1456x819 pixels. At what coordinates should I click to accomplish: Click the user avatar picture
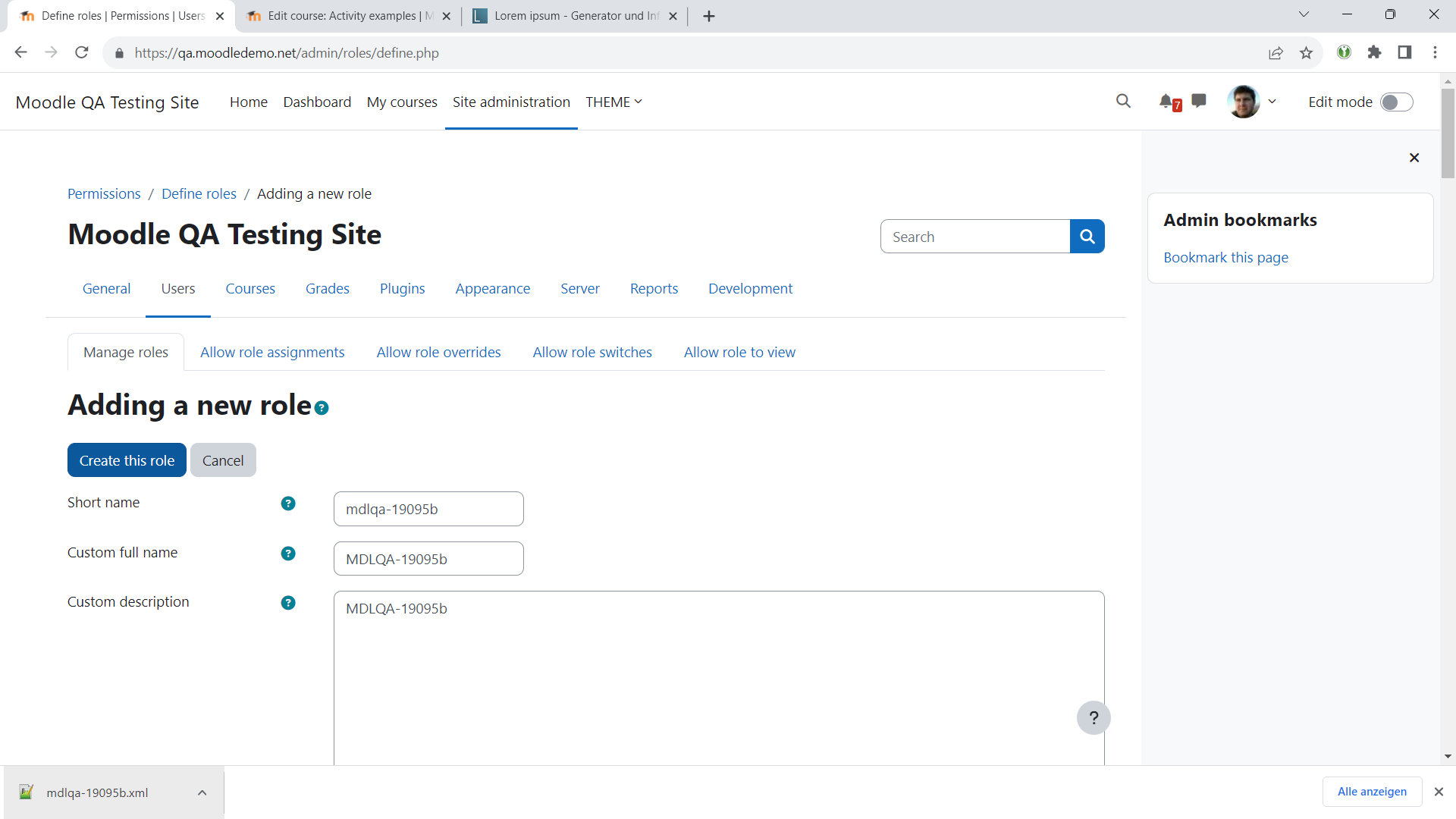(1244, 102)
